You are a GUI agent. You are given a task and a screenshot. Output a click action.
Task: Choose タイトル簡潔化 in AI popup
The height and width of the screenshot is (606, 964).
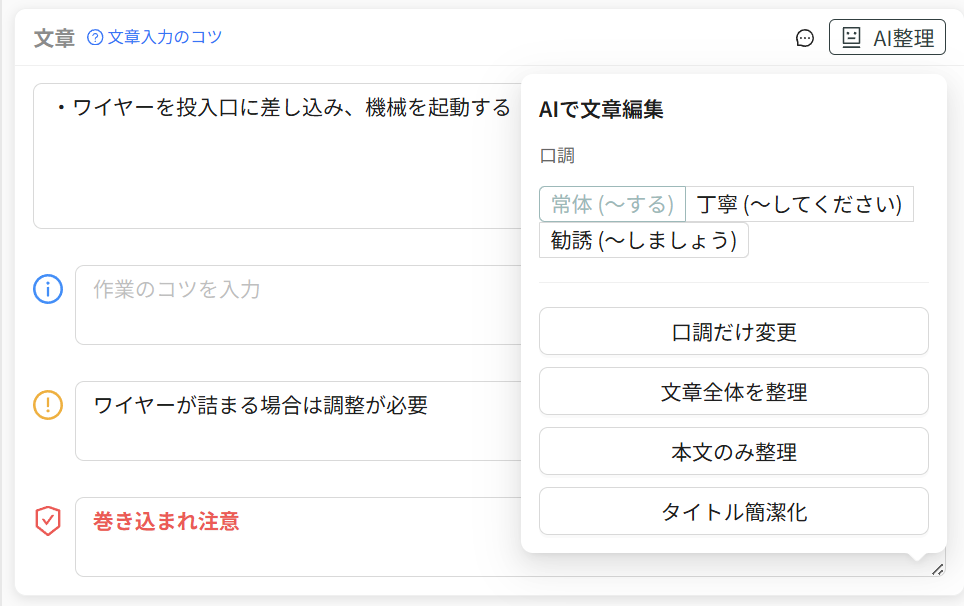pyautogui.click(x=733, y=511)
